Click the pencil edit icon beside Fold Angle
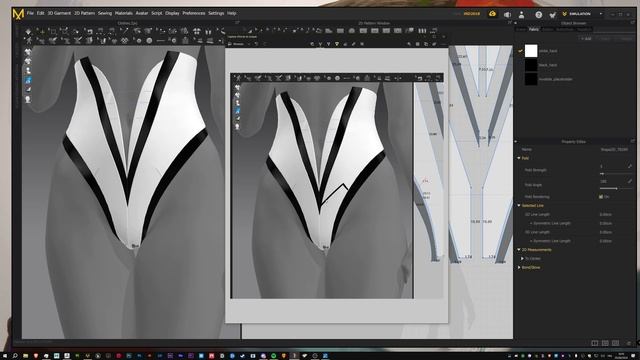Screen dimensions: 640x360 tap(630, 181)
